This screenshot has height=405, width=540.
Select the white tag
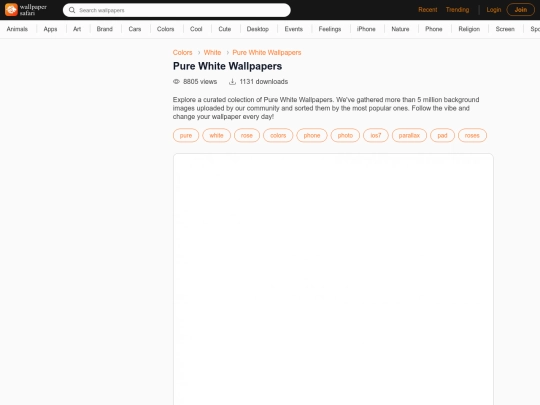[x=216, y=135]
